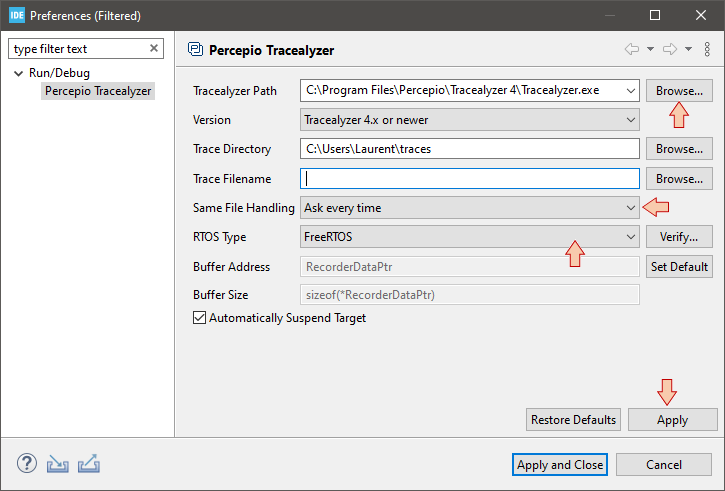Open the back history dropdown arrow
The width and height of the screenshot is (725, 491).
650,49
